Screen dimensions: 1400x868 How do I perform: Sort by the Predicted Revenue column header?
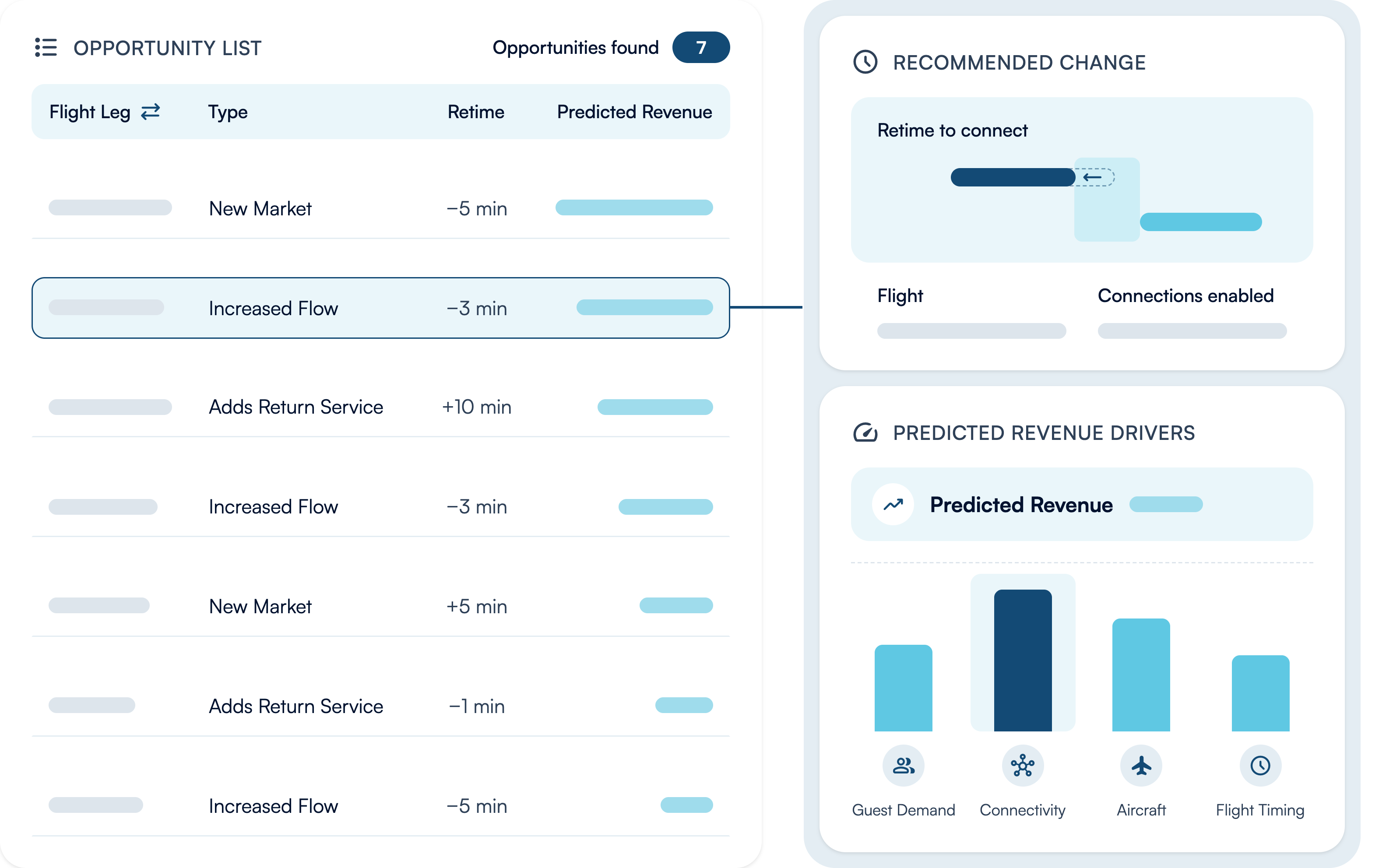[x=634, y=112]
